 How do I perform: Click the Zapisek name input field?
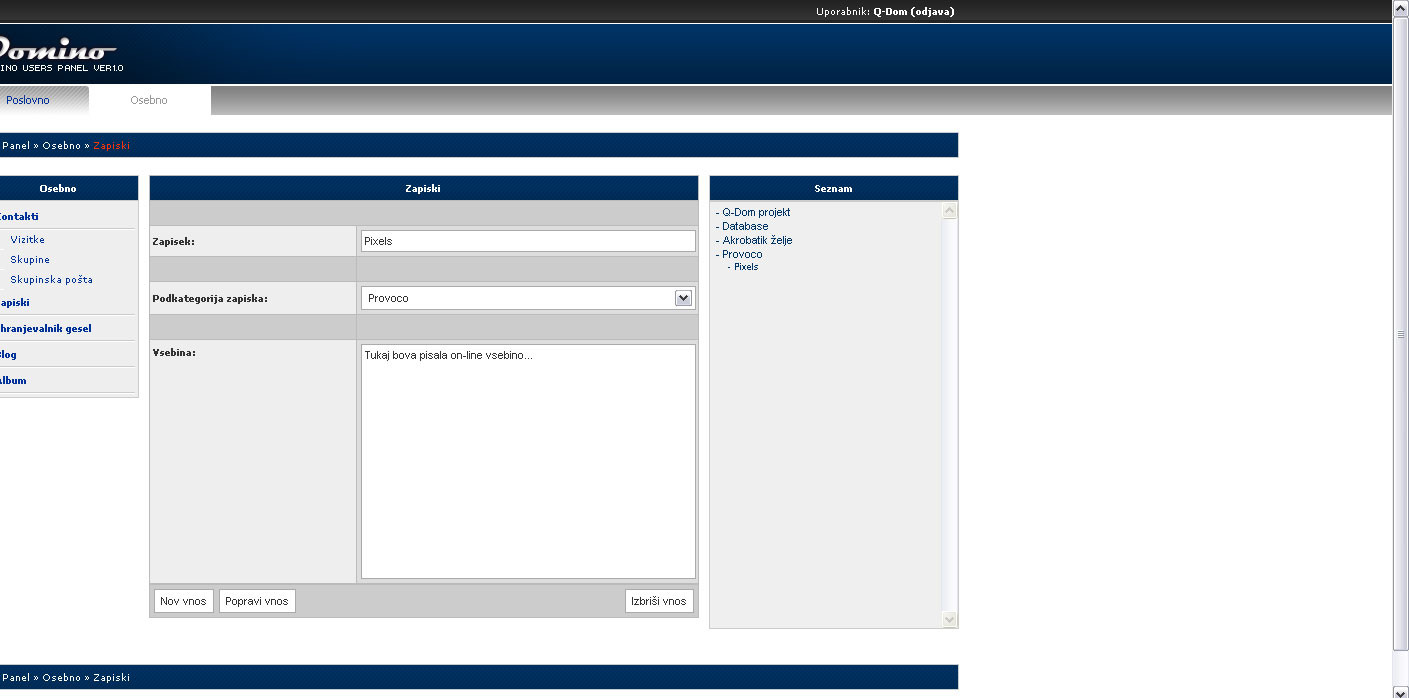pyautogui.click(x=527, y=241)
